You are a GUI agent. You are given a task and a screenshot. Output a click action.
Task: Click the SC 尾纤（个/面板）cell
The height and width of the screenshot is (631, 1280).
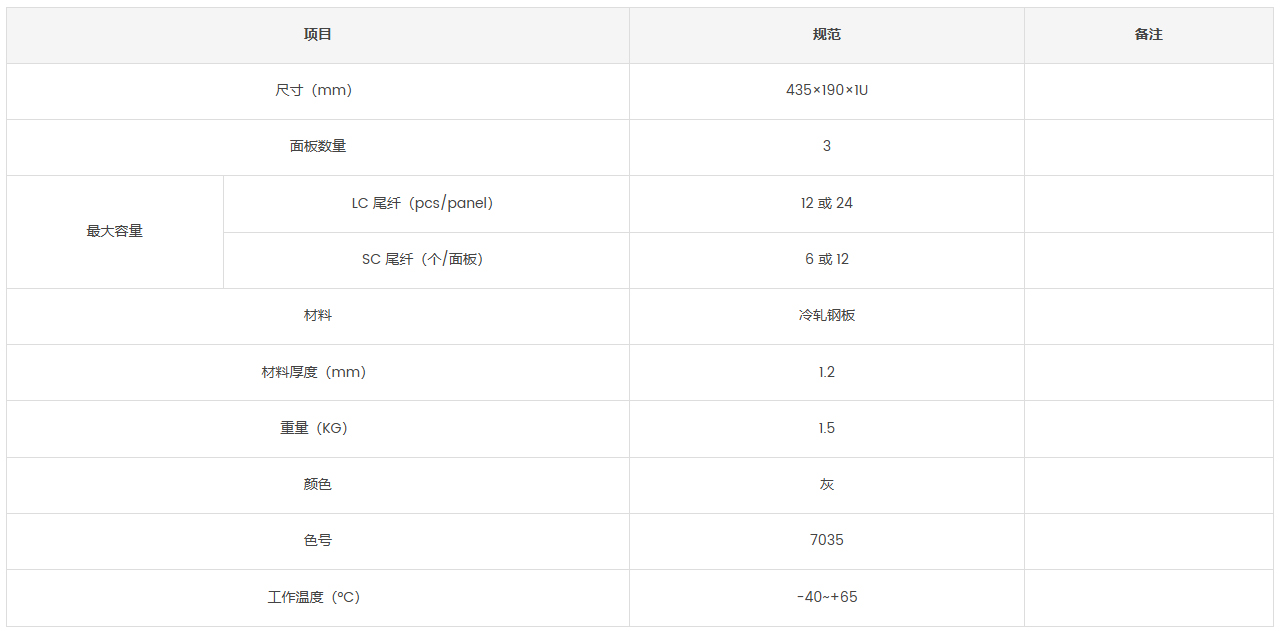[x=427, y=260]
